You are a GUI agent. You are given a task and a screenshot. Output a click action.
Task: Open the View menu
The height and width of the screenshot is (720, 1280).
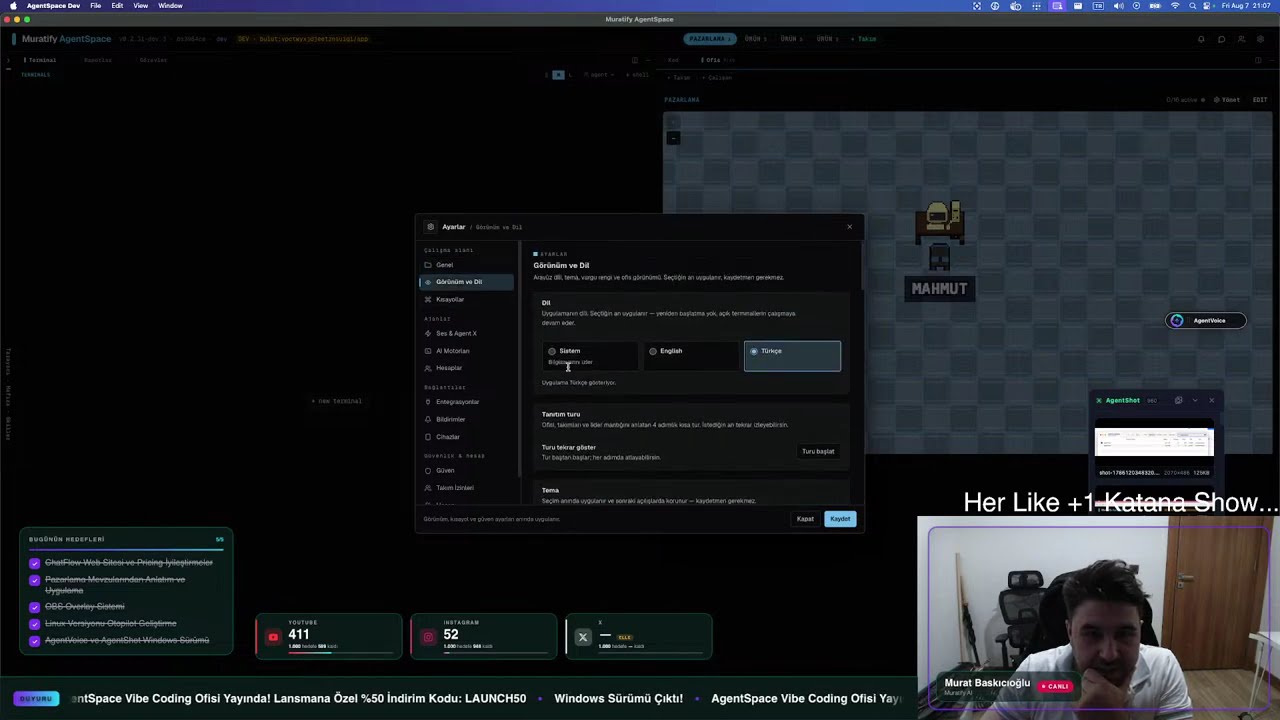[141, 6]
